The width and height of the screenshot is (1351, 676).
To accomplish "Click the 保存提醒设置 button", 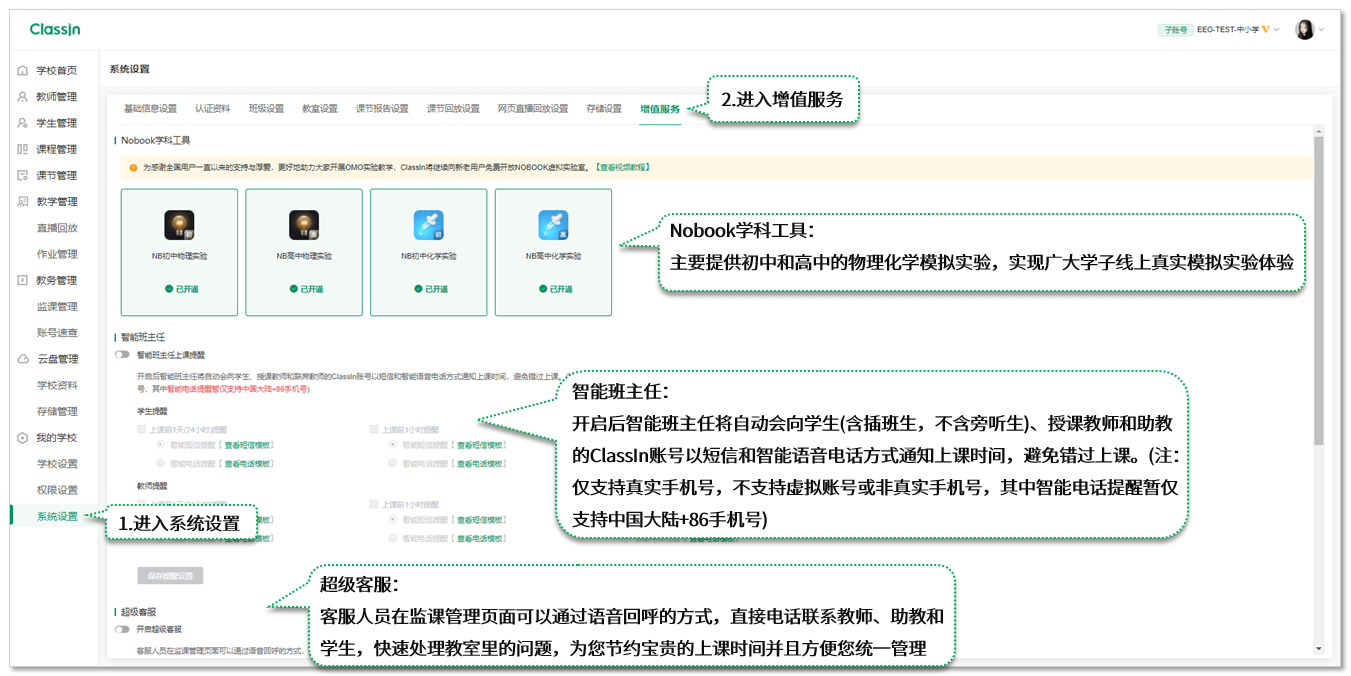I will click(x=171, y=576).
